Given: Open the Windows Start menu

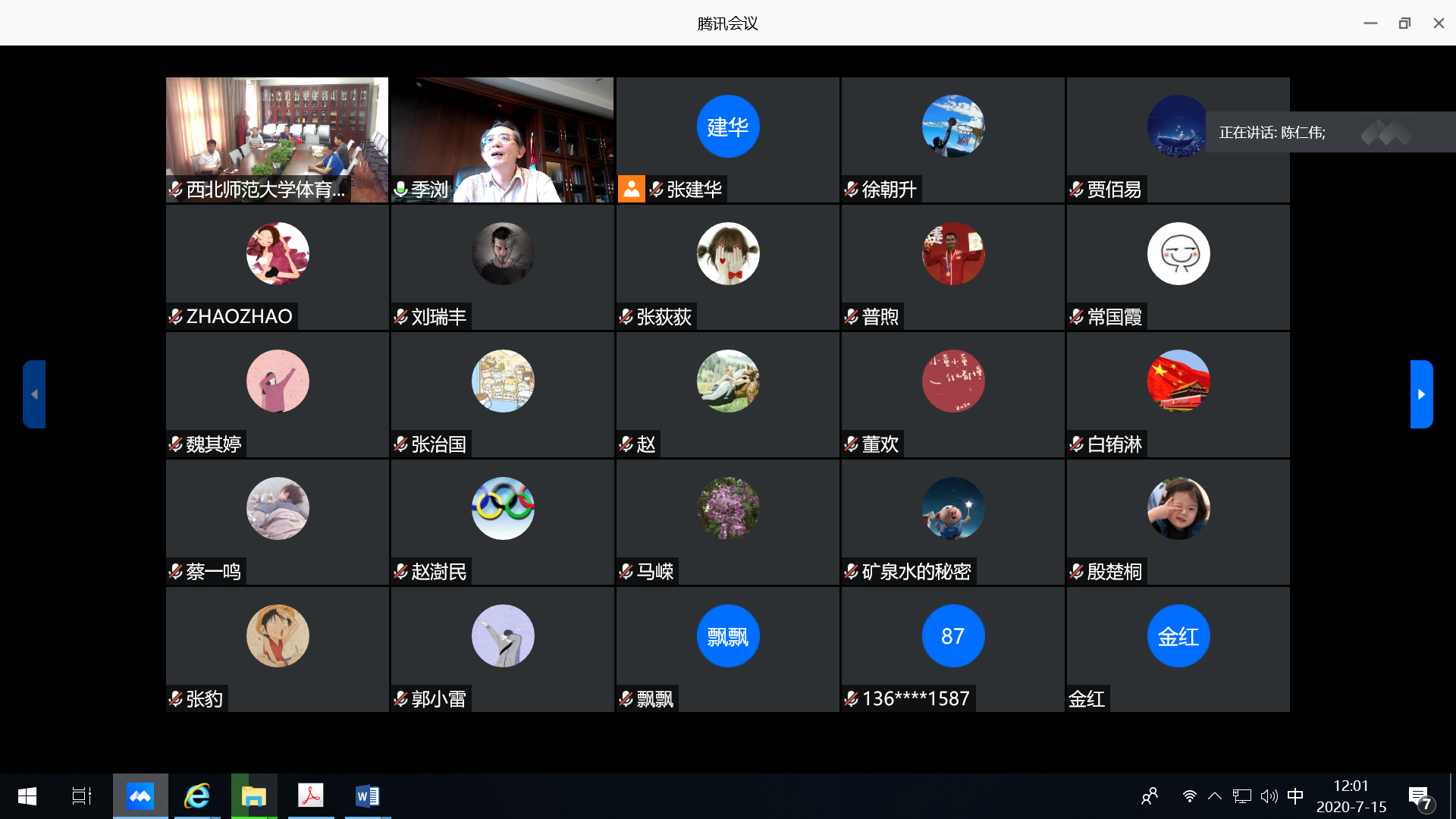Looking at the screenshot, I should coord(27,796).
